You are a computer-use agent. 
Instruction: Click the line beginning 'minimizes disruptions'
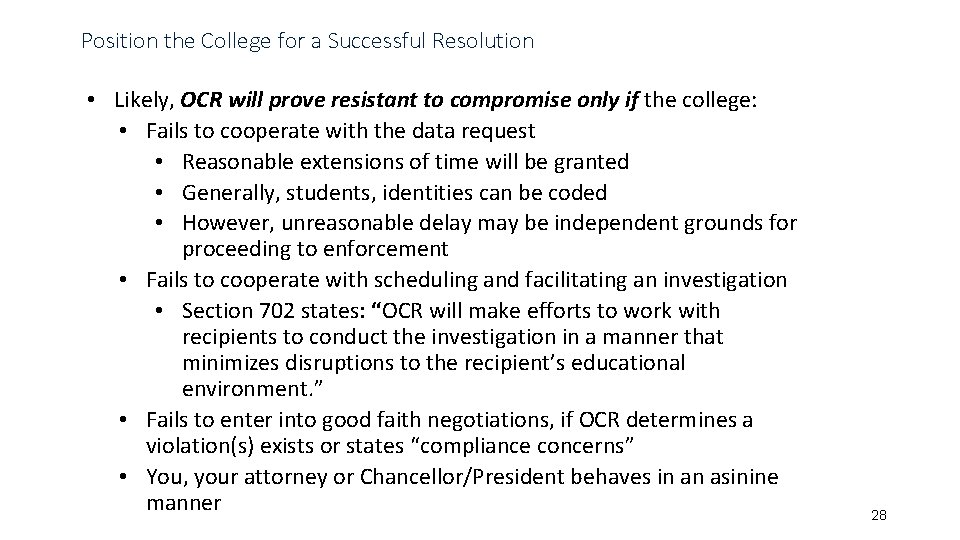click(433, 363)
